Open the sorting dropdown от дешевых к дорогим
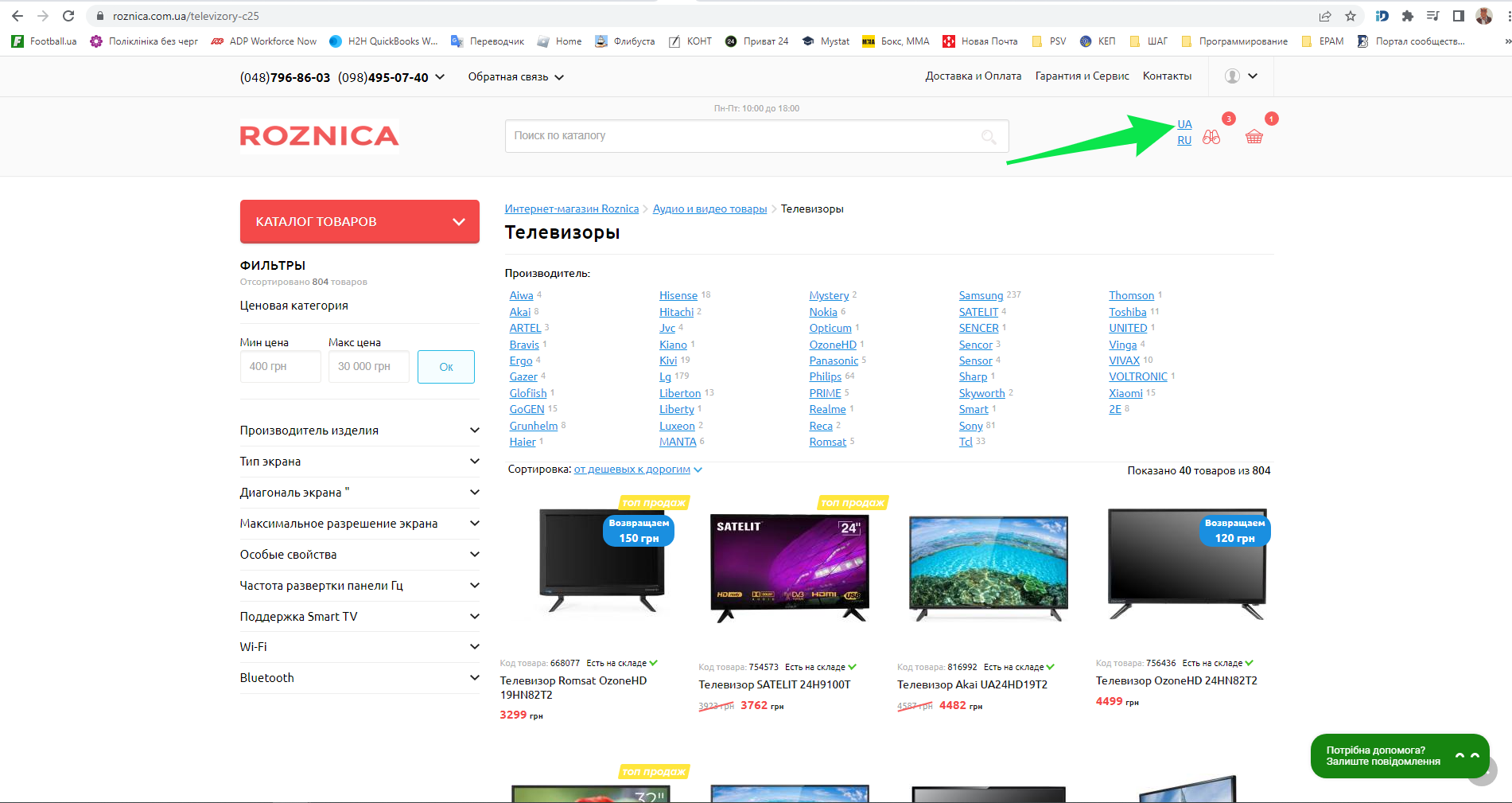Image resolution: width=1512 pixels, height=803 pixels. tap(637, 470)
